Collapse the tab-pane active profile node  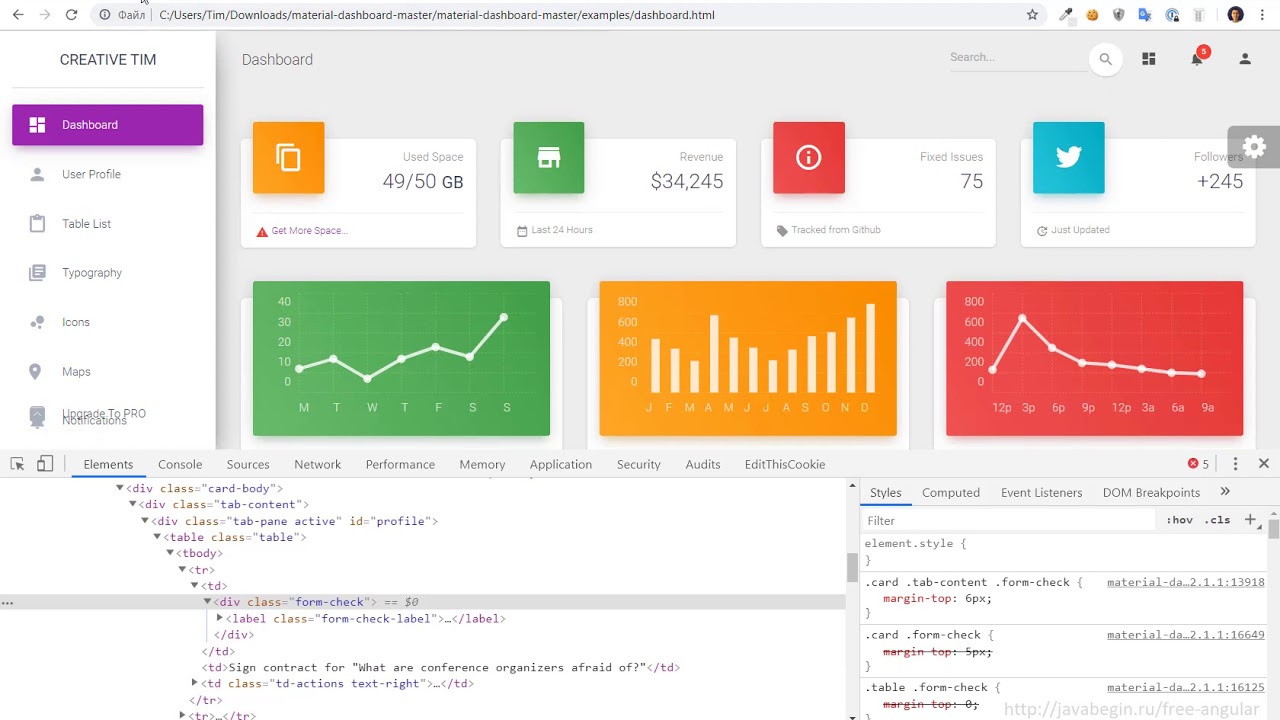(x=144, y=521)
